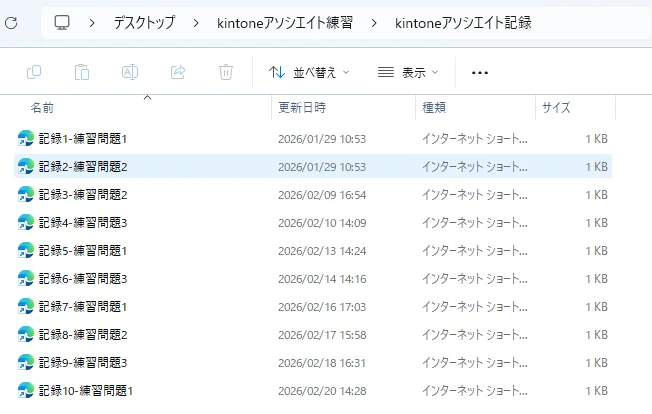
Task: Select the file 記録3-練習問題2
Action: tap(83, 195)
